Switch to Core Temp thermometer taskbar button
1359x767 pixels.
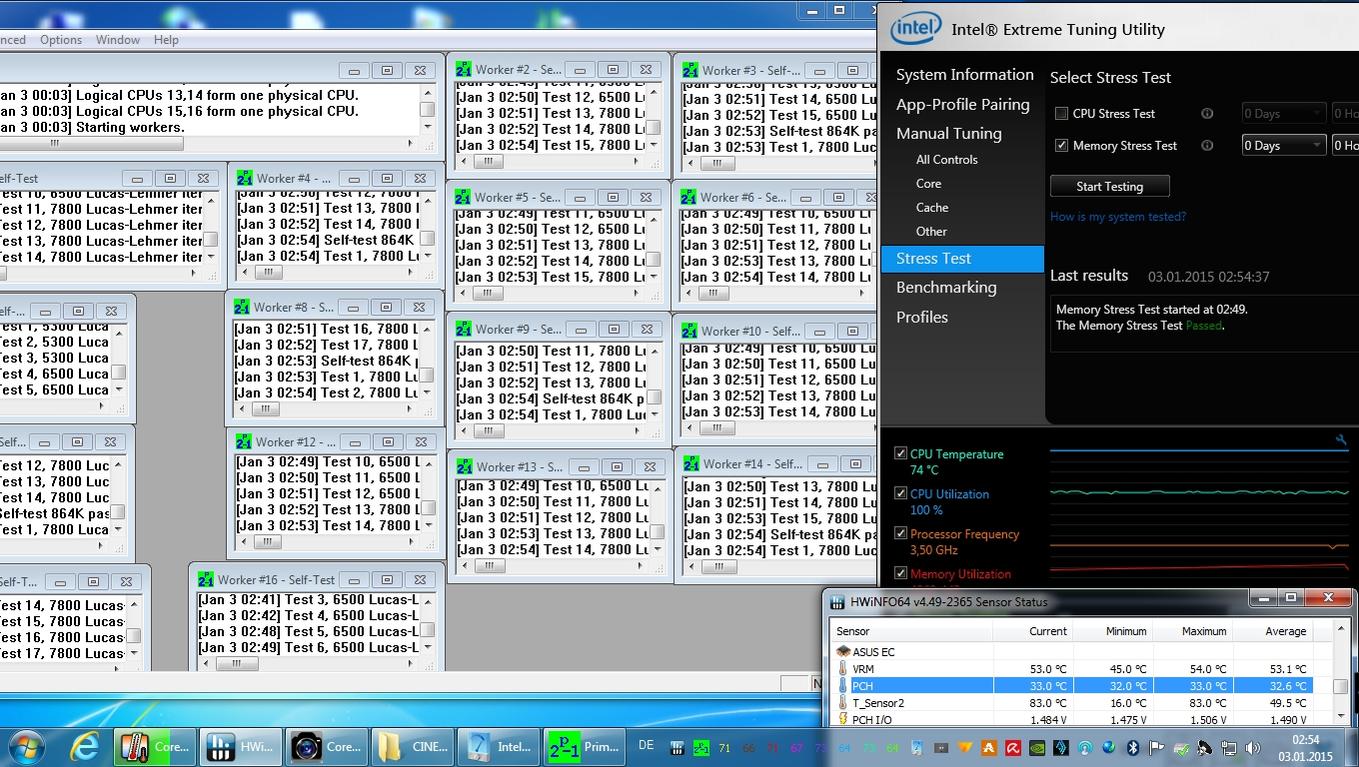click(156, 746)
